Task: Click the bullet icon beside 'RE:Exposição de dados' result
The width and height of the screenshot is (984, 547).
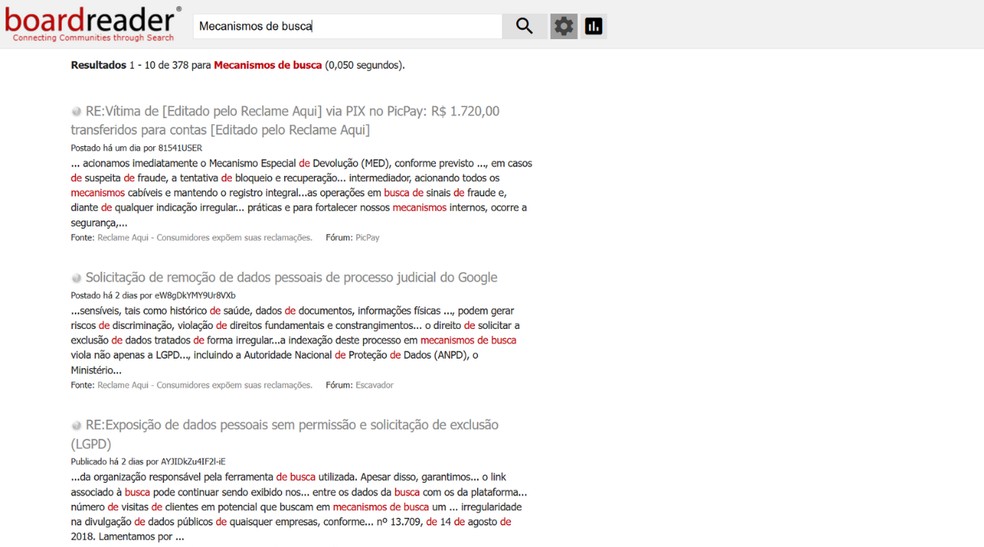Action: click(x=77, y=425)
